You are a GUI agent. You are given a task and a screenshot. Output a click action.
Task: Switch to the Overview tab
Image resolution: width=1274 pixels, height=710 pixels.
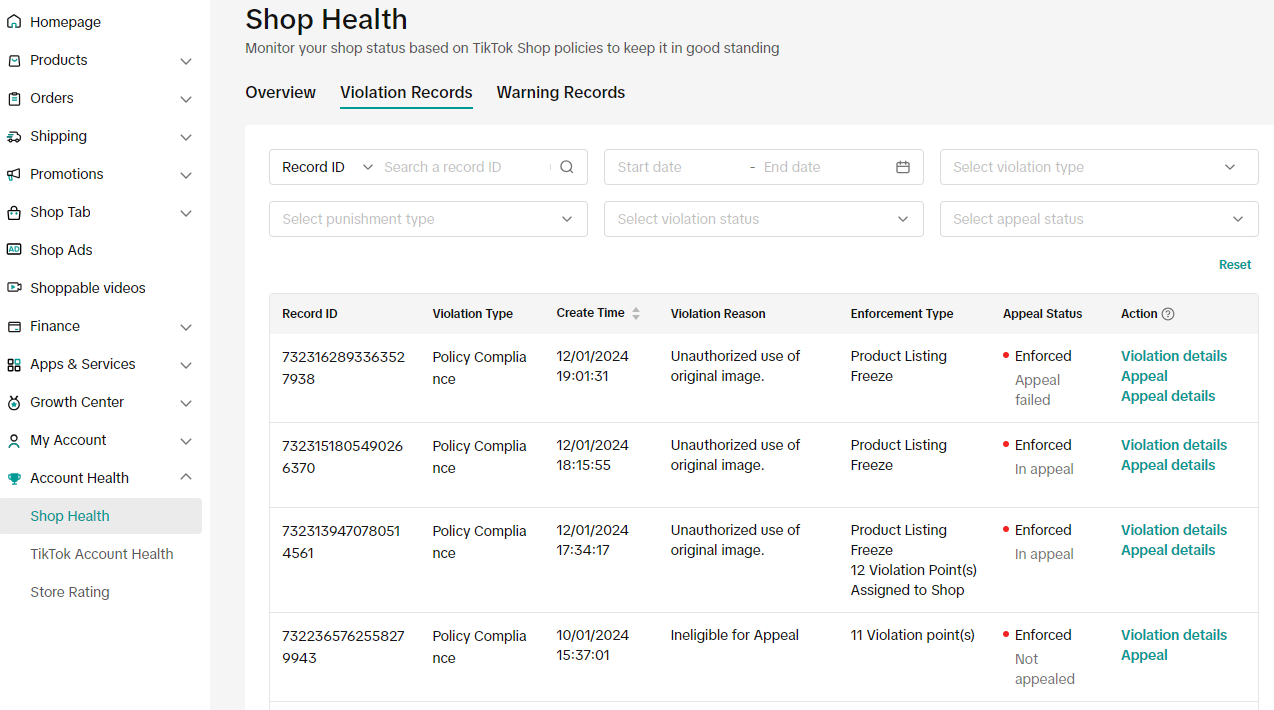click(280, 92)
